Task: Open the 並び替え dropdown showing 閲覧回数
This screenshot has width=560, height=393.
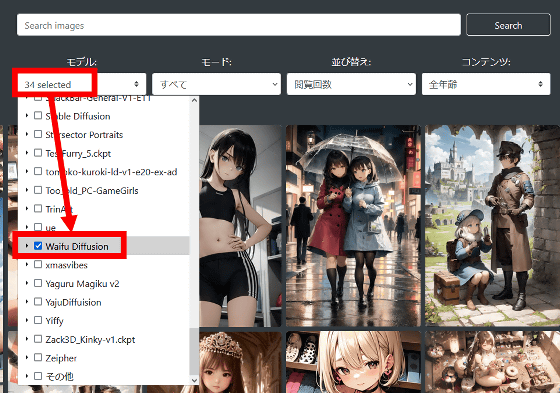Action: [x=351, y=84]
